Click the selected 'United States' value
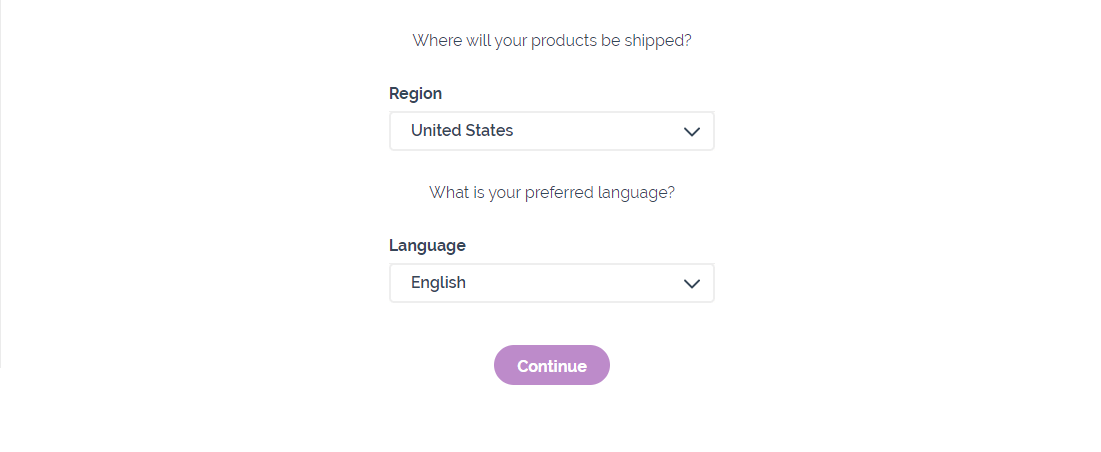Viewport: 1101px width, 452px height. click(462, 131)
